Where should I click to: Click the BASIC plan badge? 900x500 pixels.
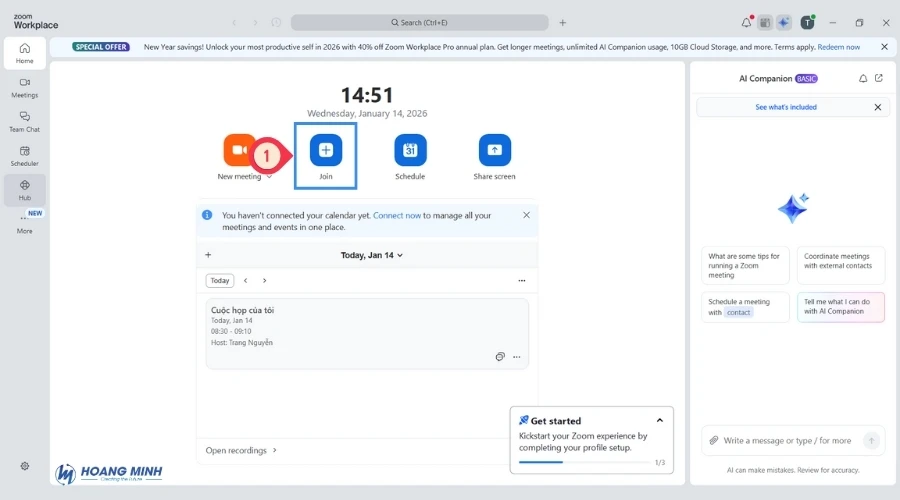(806, 79)
